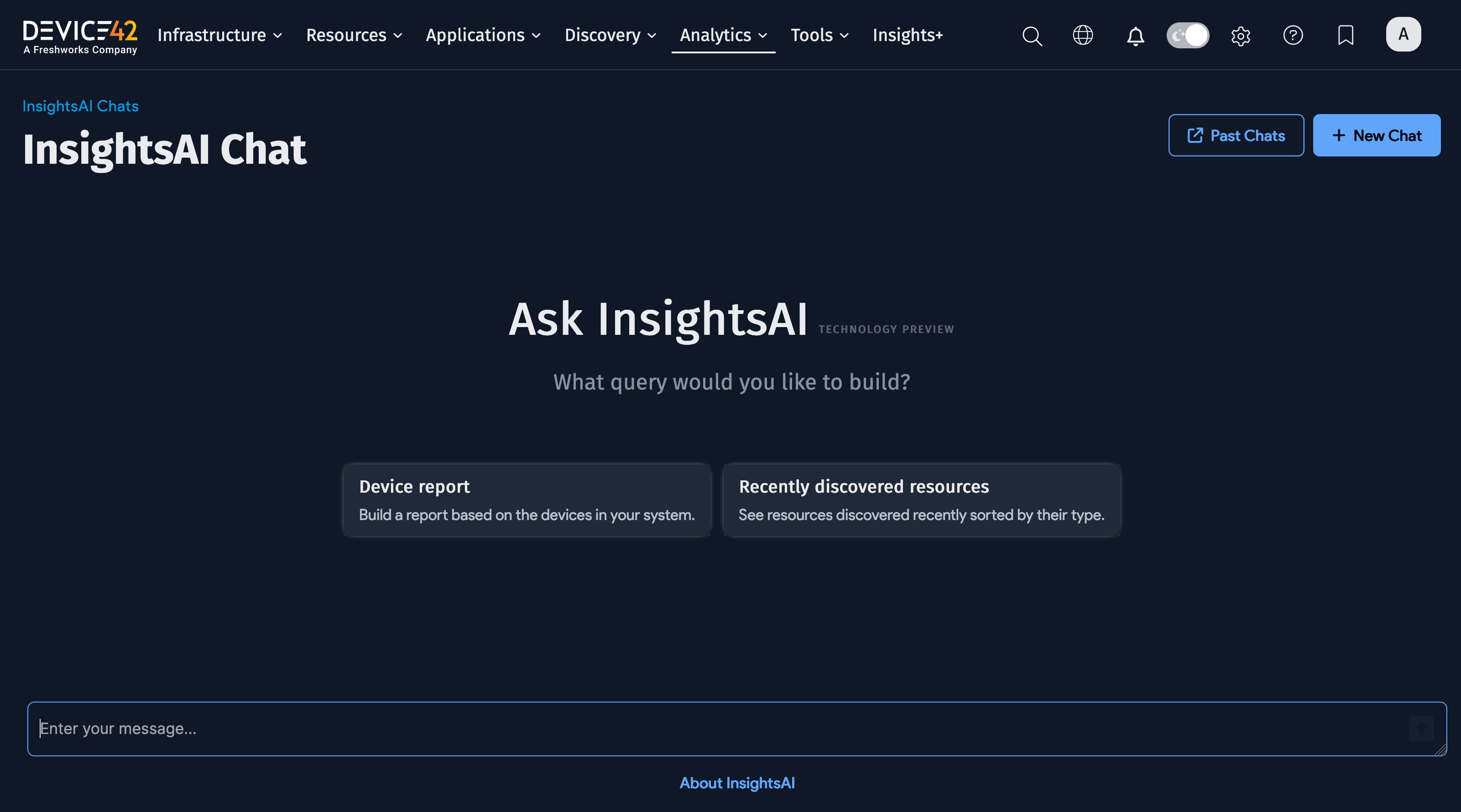The image size is (1461, 812).
Task: Expand the Tools dropdown
Action: (x=819, y=35)
